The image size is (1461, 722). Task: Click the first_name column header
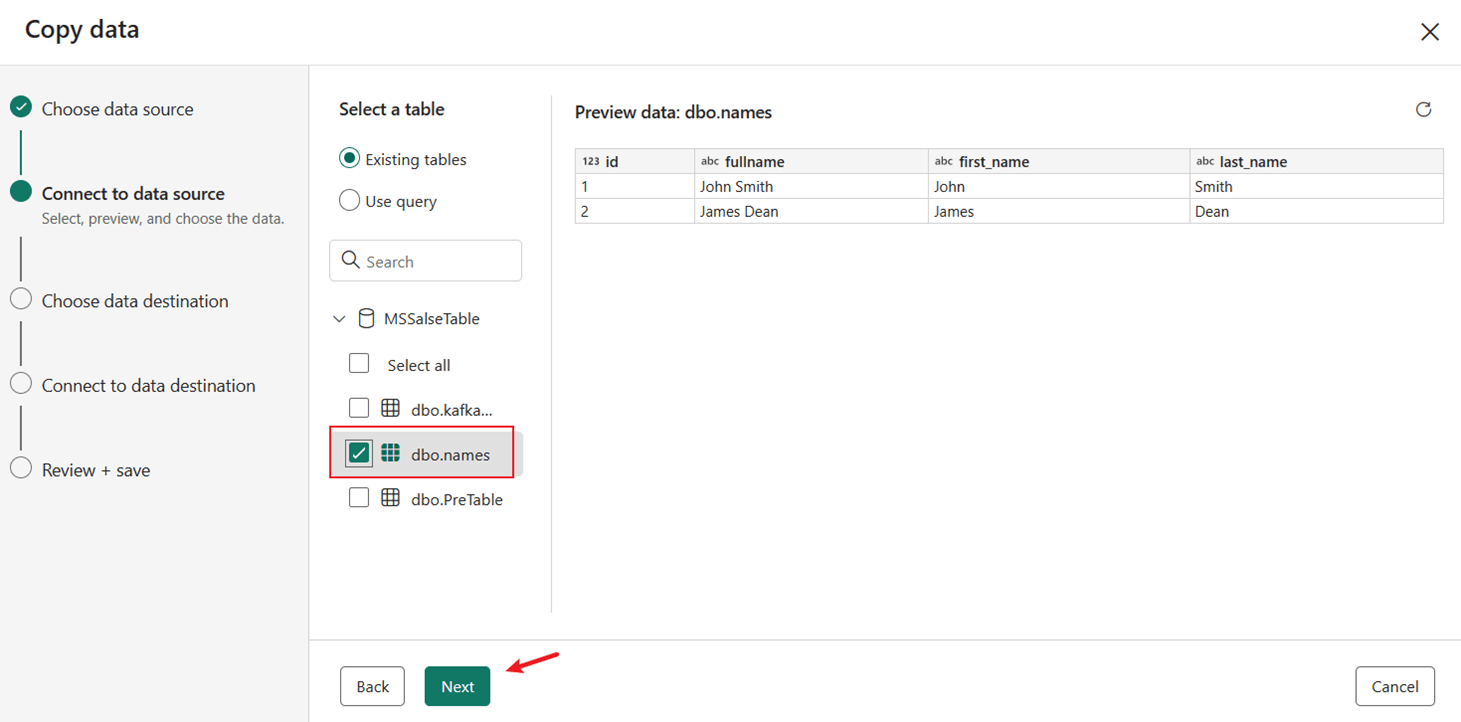pos(1059,161)
